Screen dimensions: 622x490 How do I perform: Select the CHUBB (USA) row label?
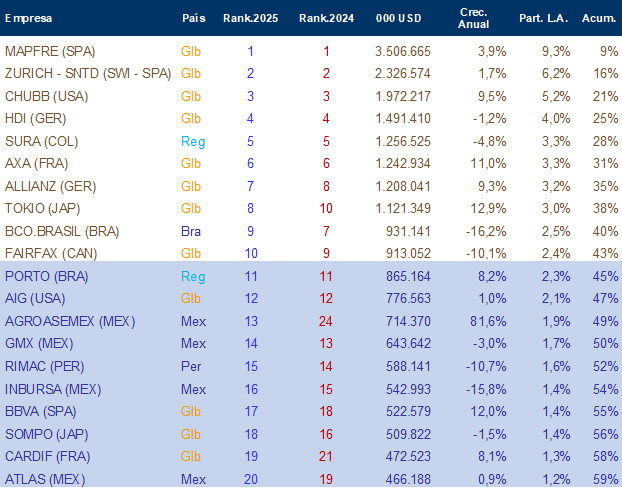pos(46,96)
